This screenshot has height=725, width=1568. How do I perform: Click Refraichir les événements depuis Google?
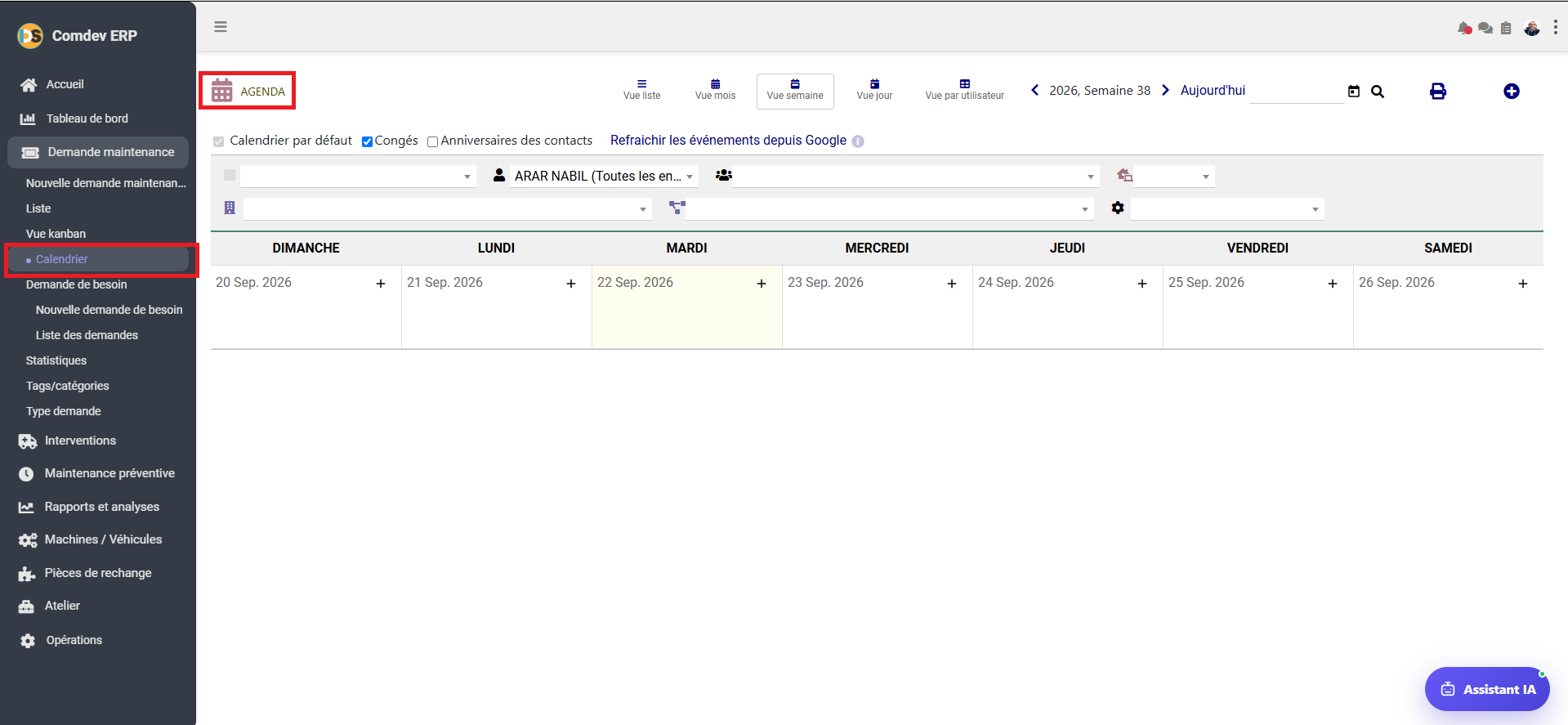pos(728,141)
